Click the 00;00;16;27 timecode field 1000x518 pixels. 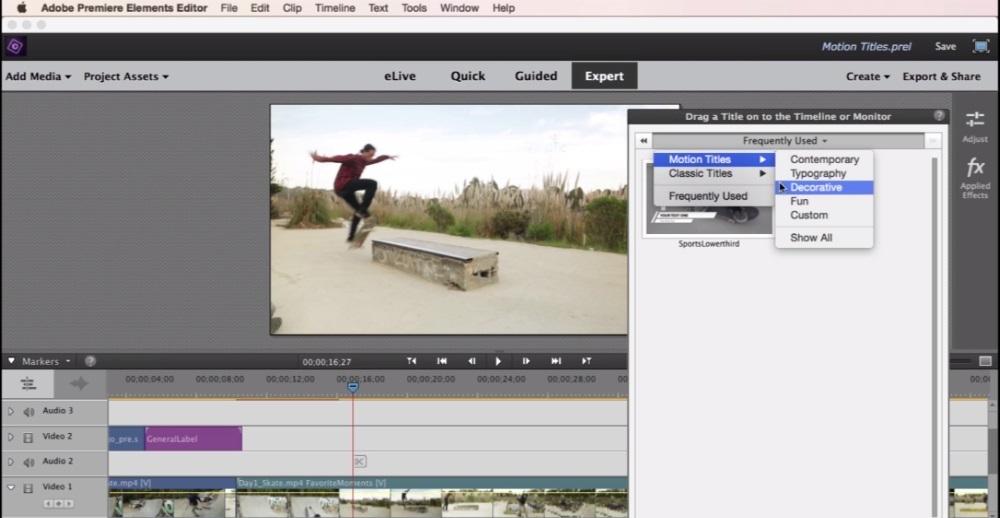(327, 362)
